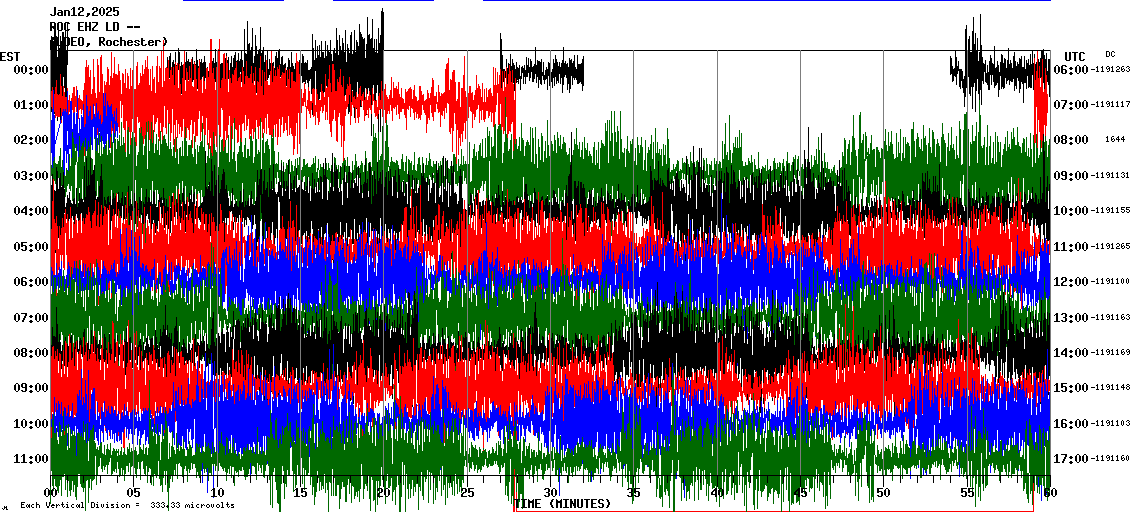Click the Each Vertical Division scale text
1130x519 pixels.
click(x=127, y=505)
